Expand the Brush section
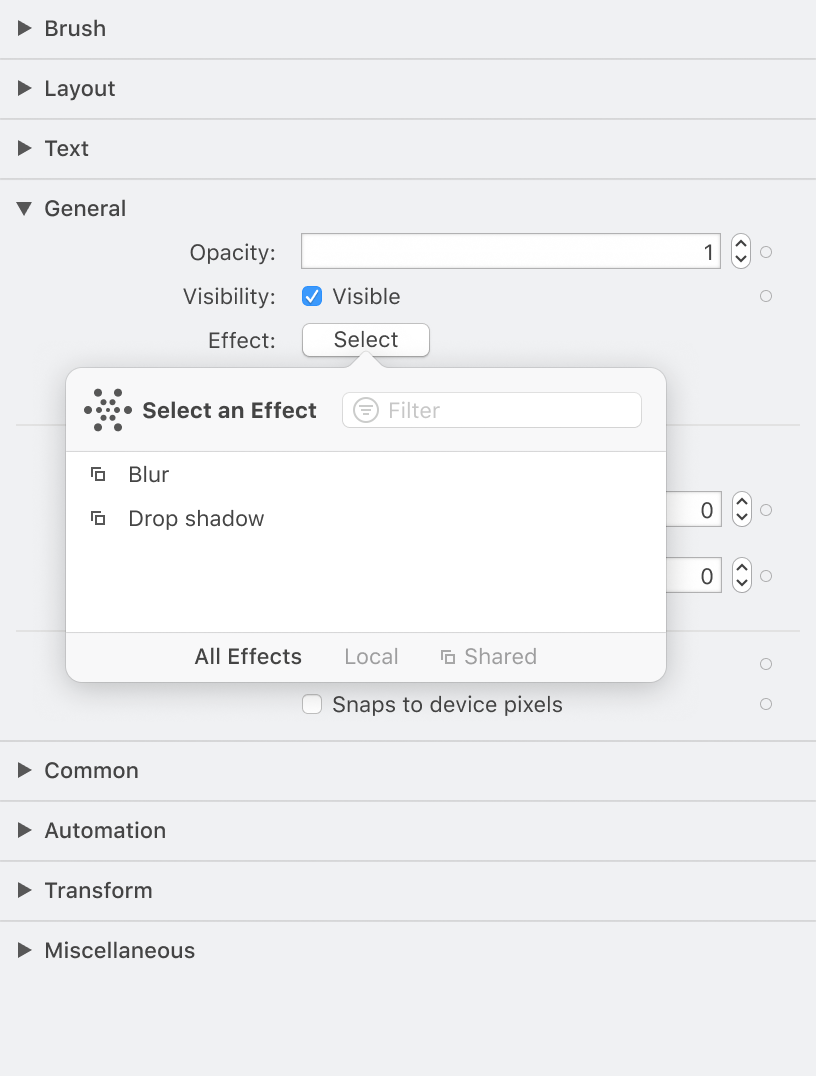 coord(24,28)
